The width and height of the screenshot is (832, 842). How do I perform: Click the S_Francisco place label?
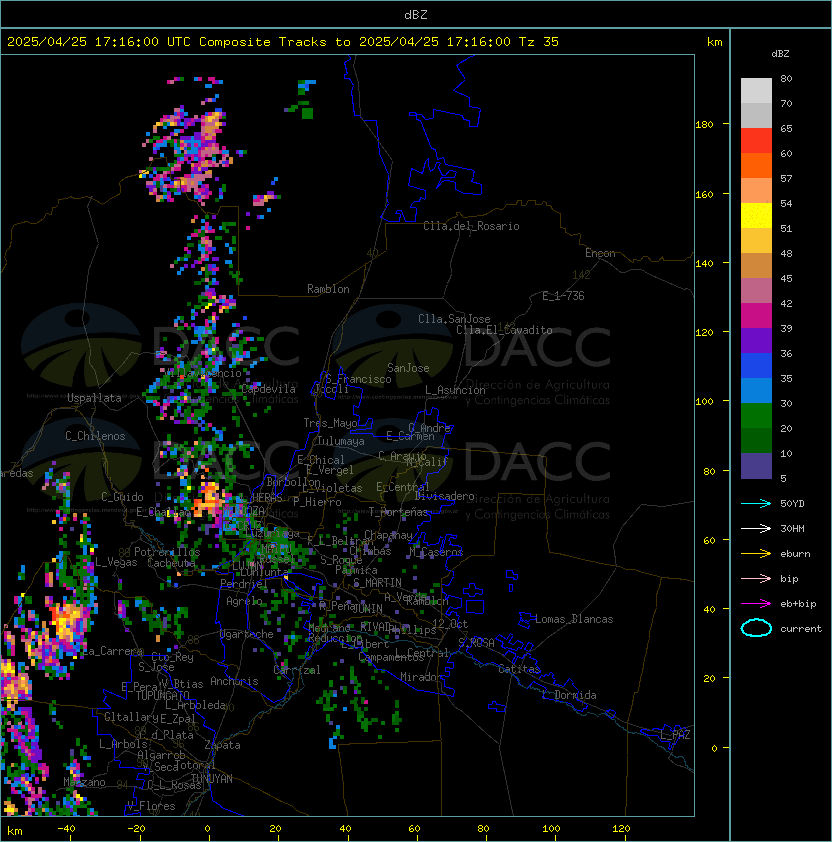pos(358,379)
